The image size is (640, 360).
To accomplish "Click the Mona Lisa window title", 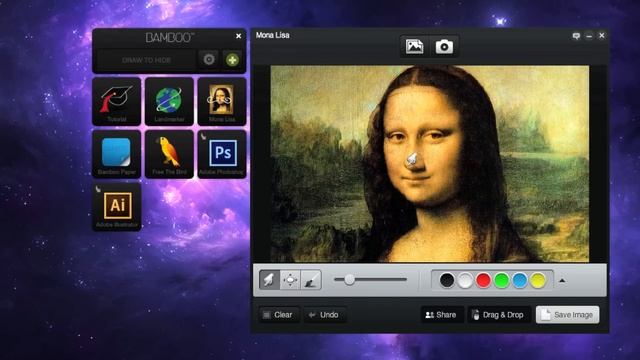I will [273, 36].
